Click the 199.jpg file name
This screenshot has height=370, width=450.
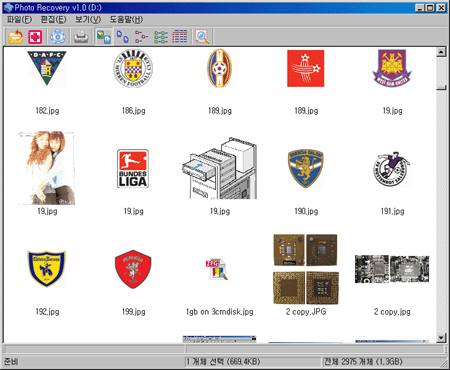(133, 312)
